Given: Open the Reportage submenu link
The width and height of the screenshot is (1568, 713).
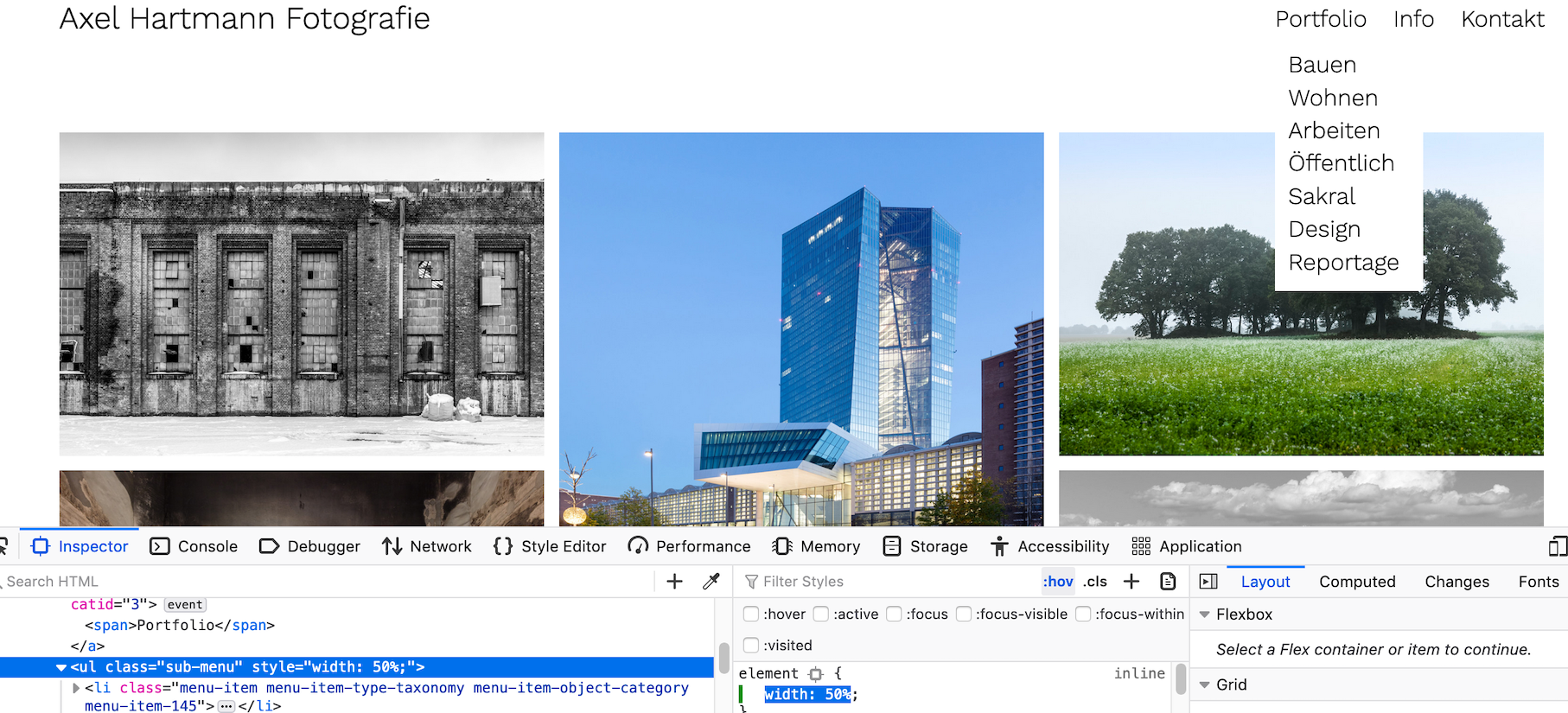Looking at the screenshot, I should 1343,262.
